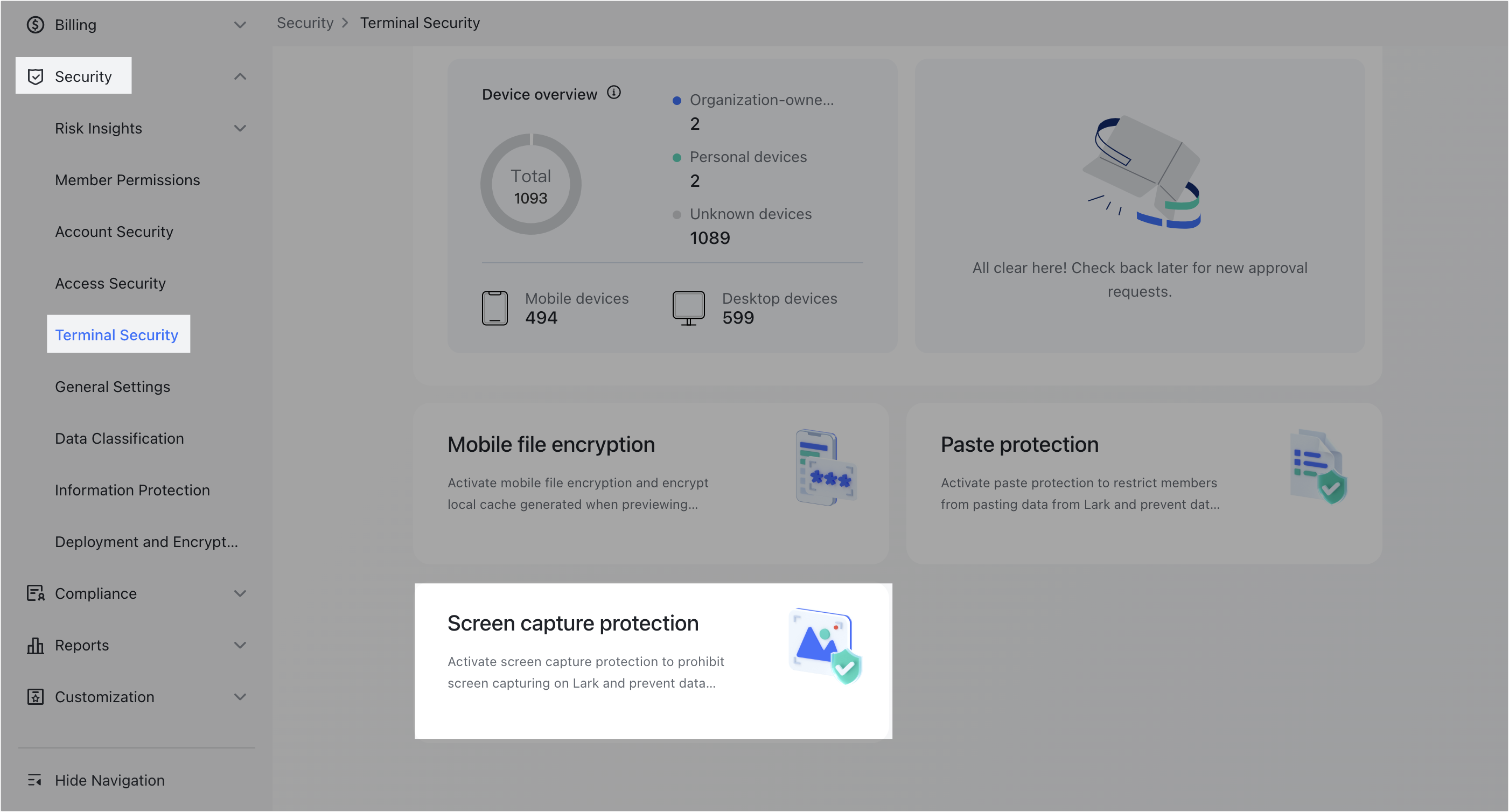
Task: Open Security from the breadcrumb
Action: coord(305,22)
